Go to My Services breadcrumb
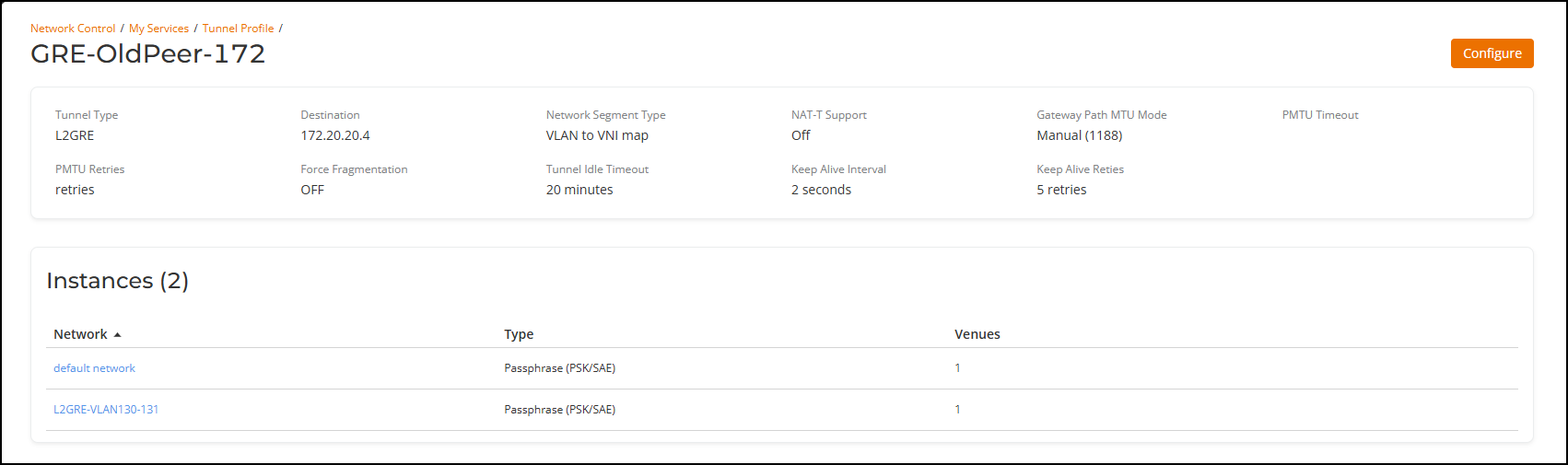The width and height of the screenshot is (1568, 465). click(158, 29)
